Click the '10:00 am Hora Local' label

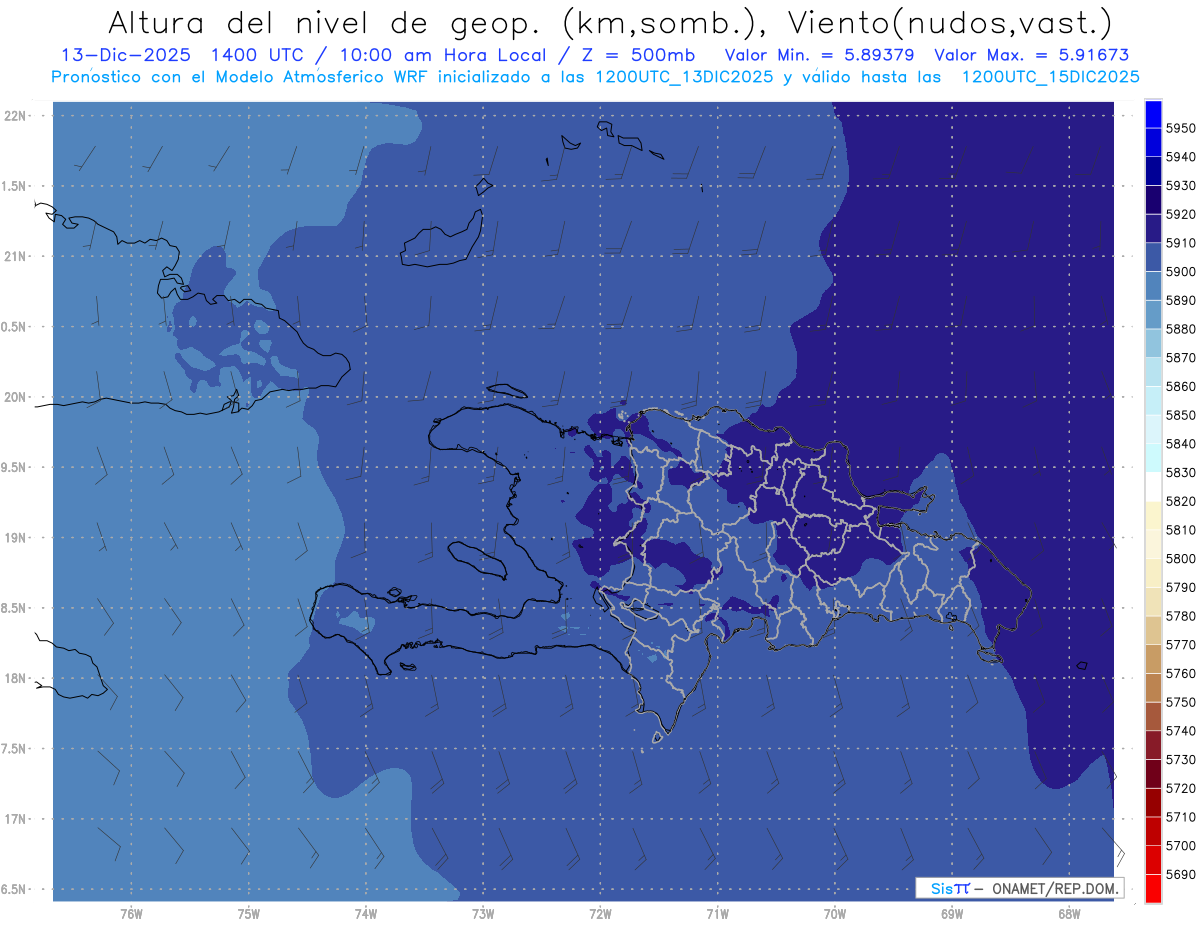tap(445, 55)
